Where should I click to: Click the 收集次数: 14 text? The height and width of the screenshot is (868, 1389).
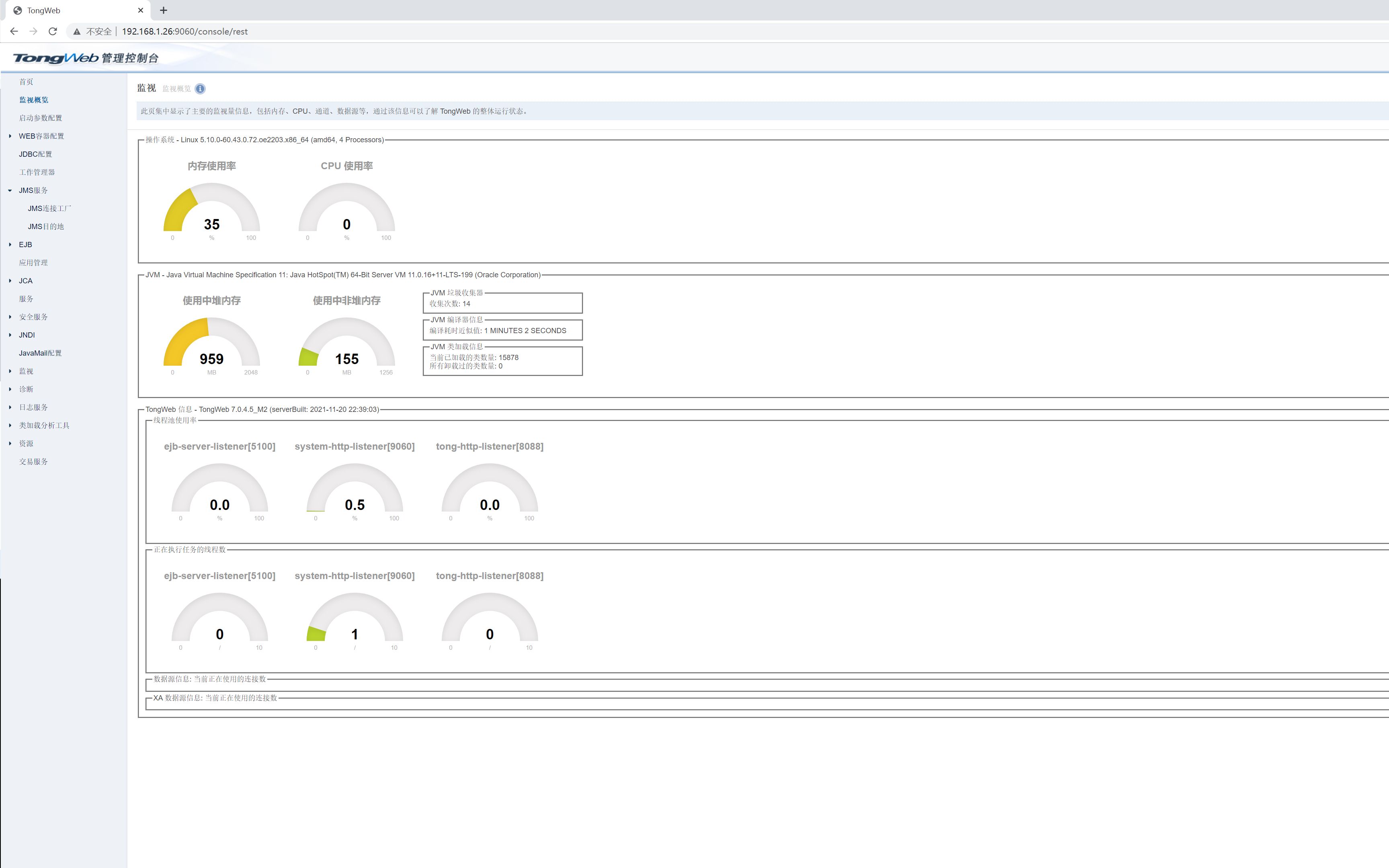click(450, 304)
